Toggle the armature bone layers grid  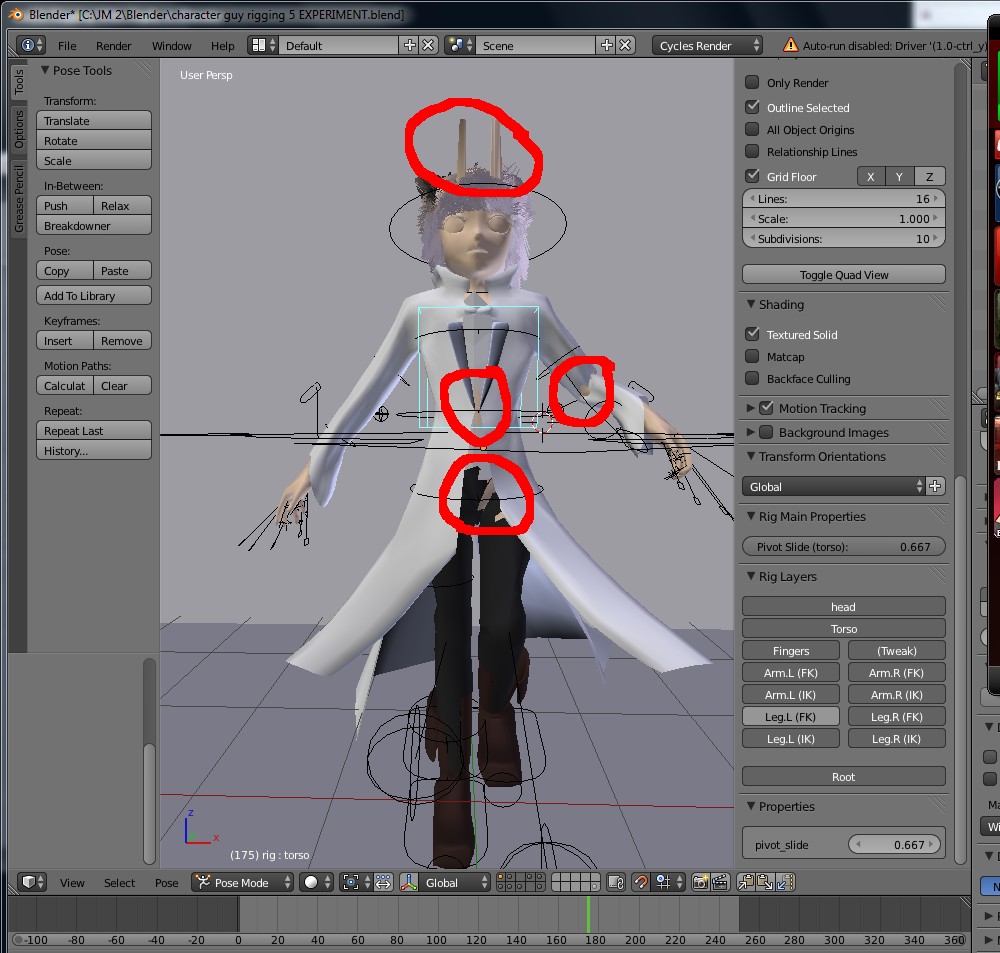520,882
